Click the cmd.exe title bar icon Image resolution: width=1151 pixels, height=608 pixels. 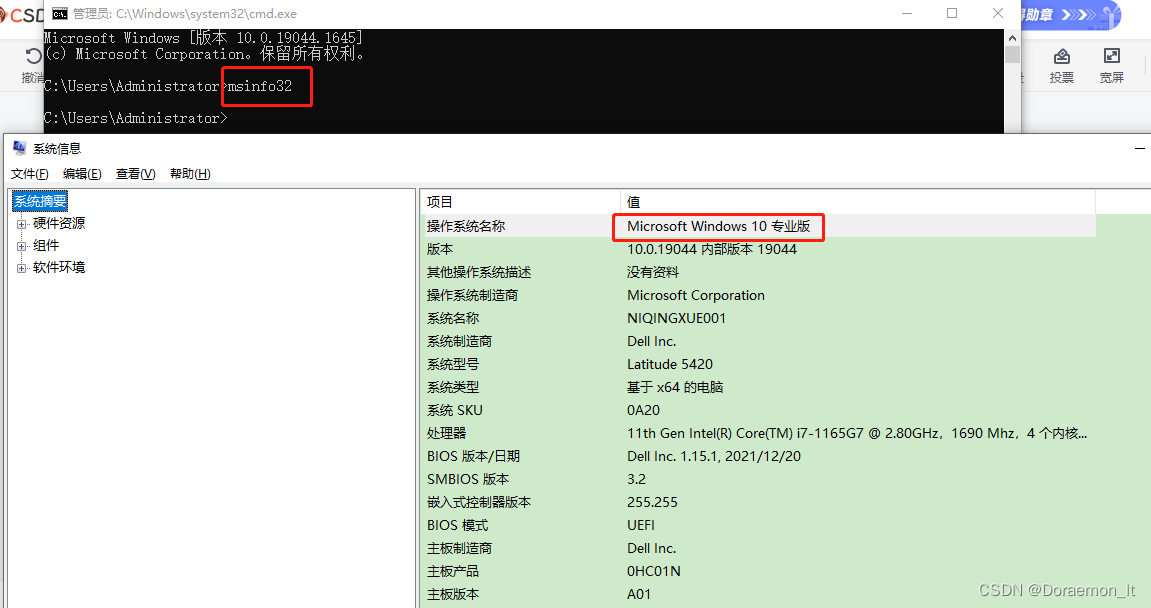(60, 13)
